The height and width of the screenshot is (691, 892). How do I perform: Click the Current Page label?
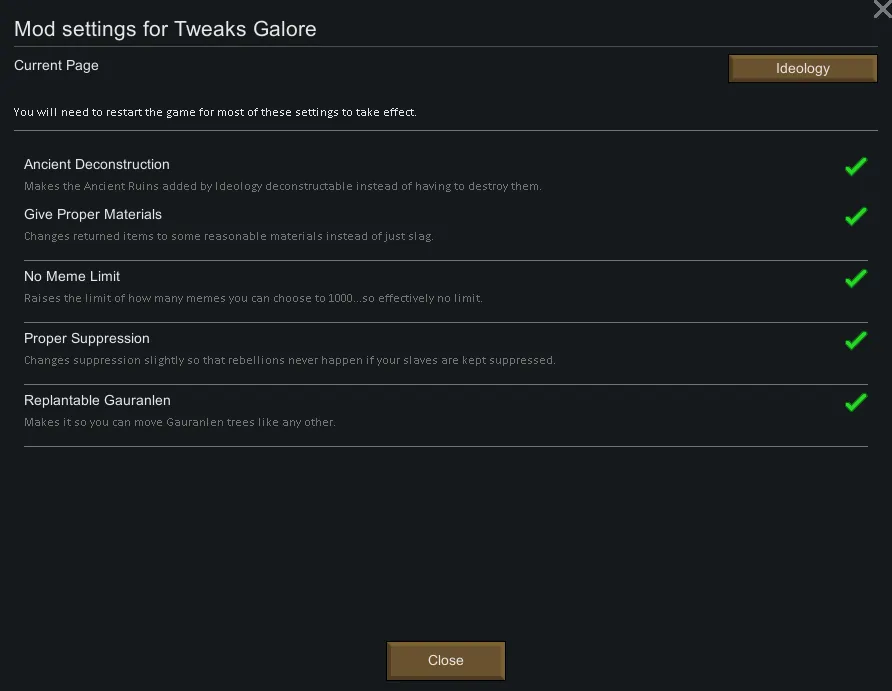(x=56, y=65)
